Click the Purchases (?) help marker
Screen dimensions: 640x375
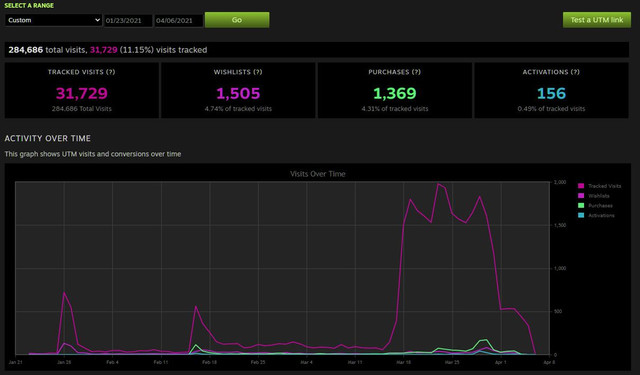(x=416, y=72)
